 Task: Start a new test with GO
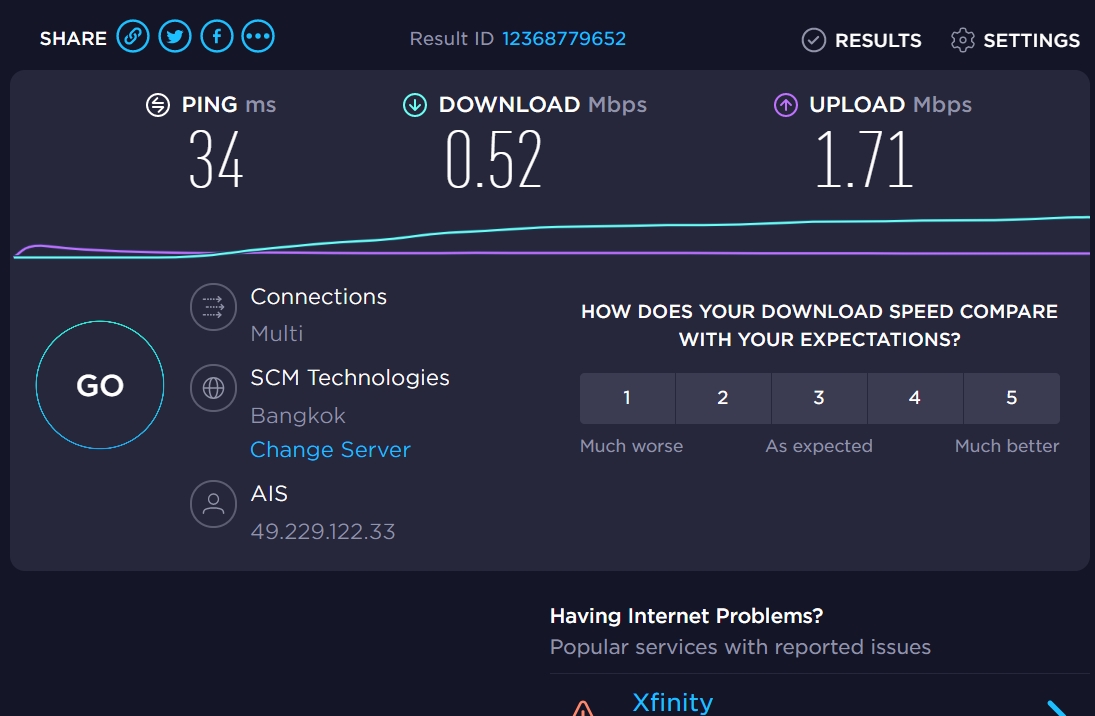coord(100,385)
